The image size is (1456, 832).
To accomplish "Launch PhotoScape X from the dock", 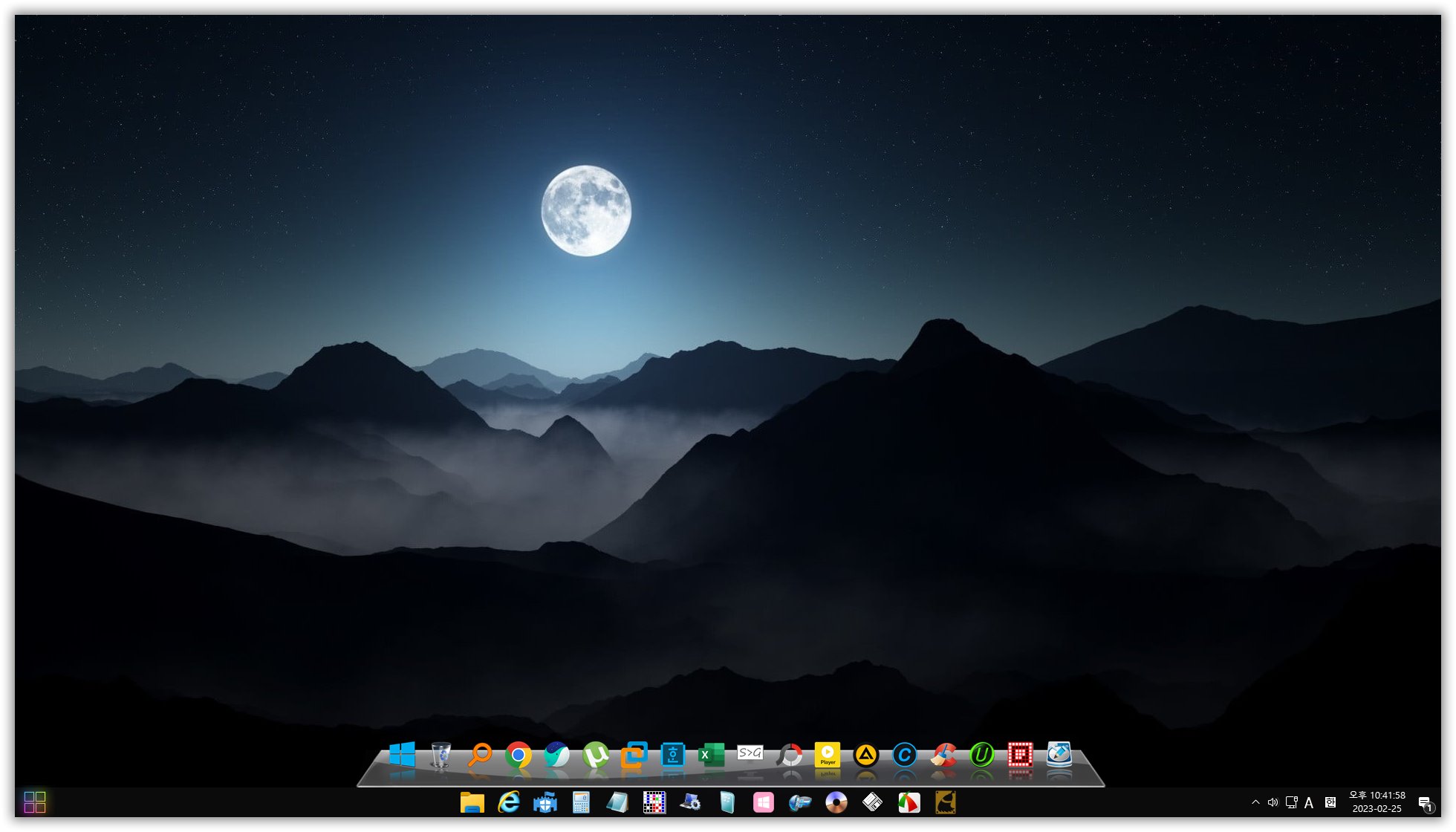I will tap(790, 755).
